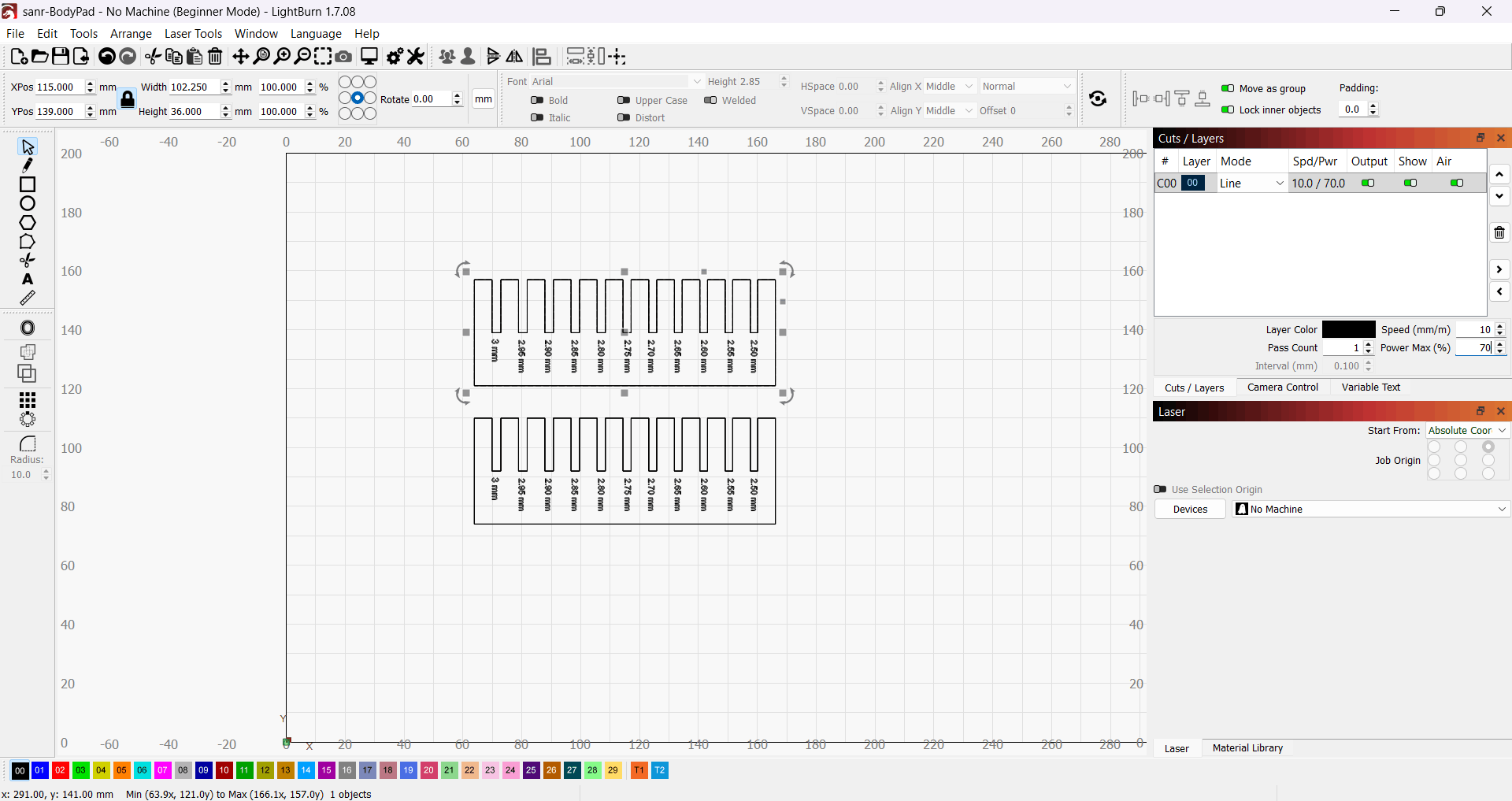
Task: Zoom in with the magnifier plus icon
Action: point(282,56)
